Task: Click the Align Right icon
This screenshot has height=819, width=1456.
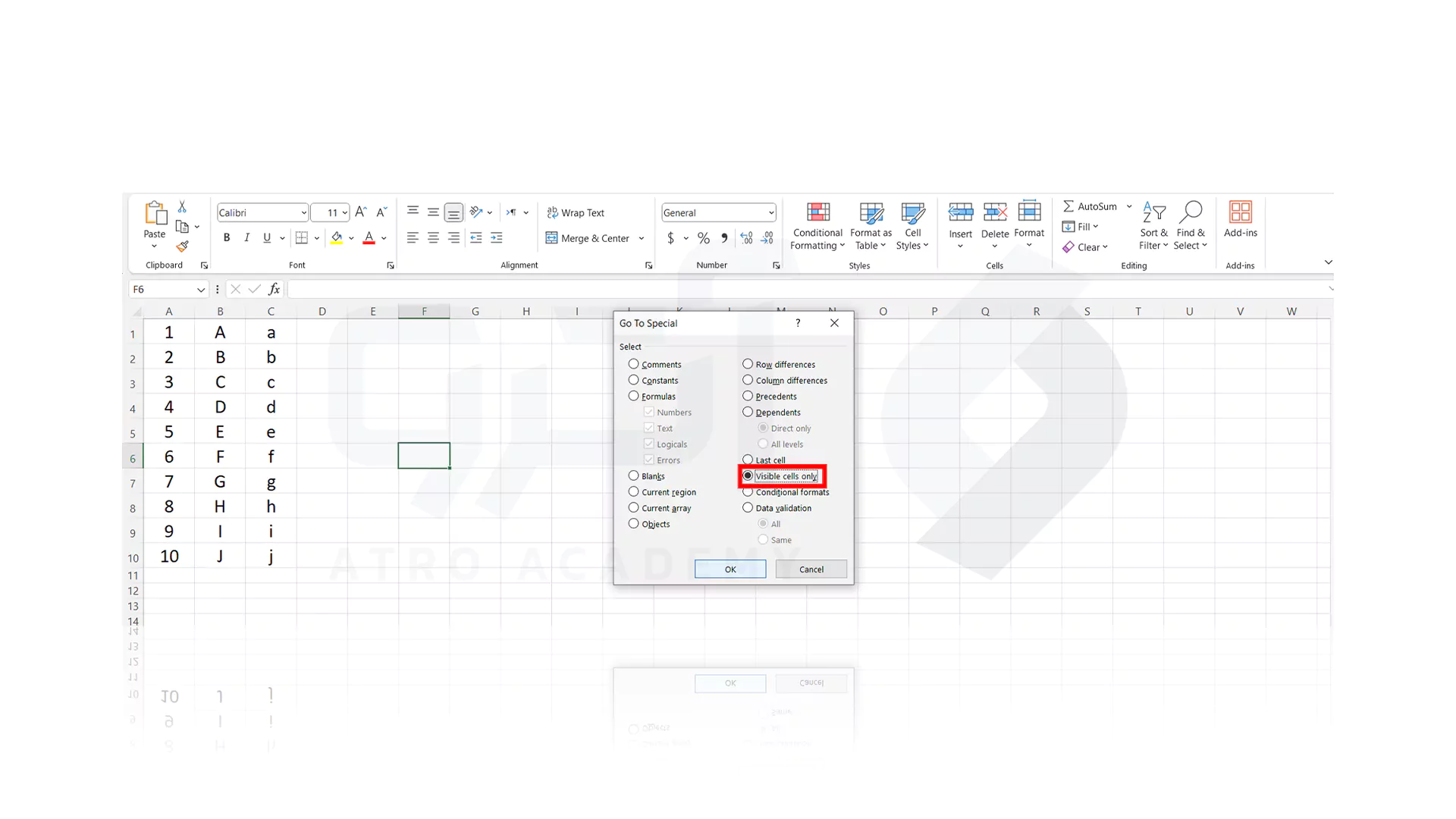Action: 453,238
